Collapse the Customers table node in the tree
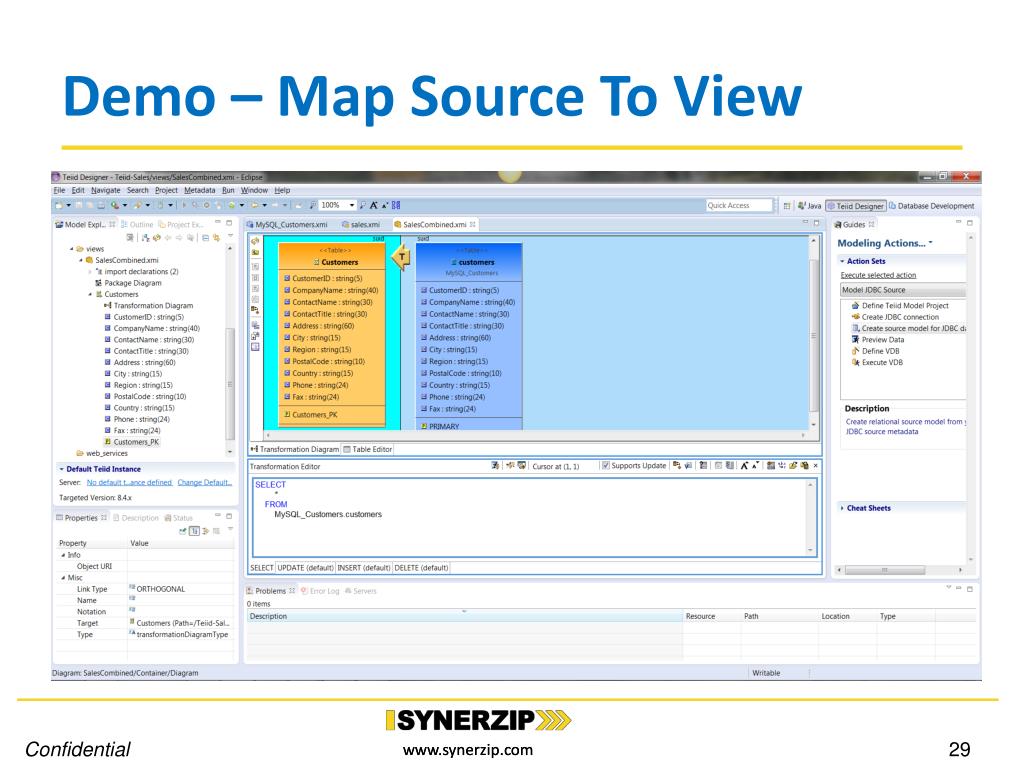This screenshot has height=768, width=1024. click(x=89, y=295)
